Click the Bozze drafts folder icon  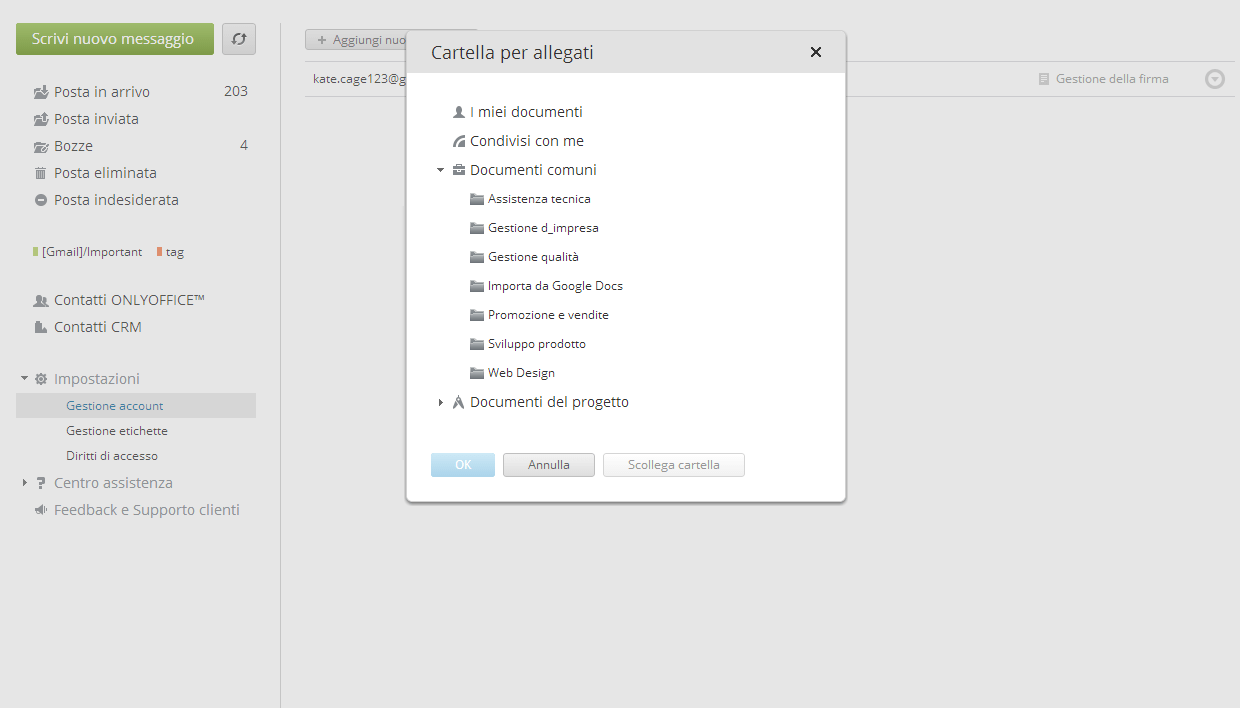[x=41, y=146]
